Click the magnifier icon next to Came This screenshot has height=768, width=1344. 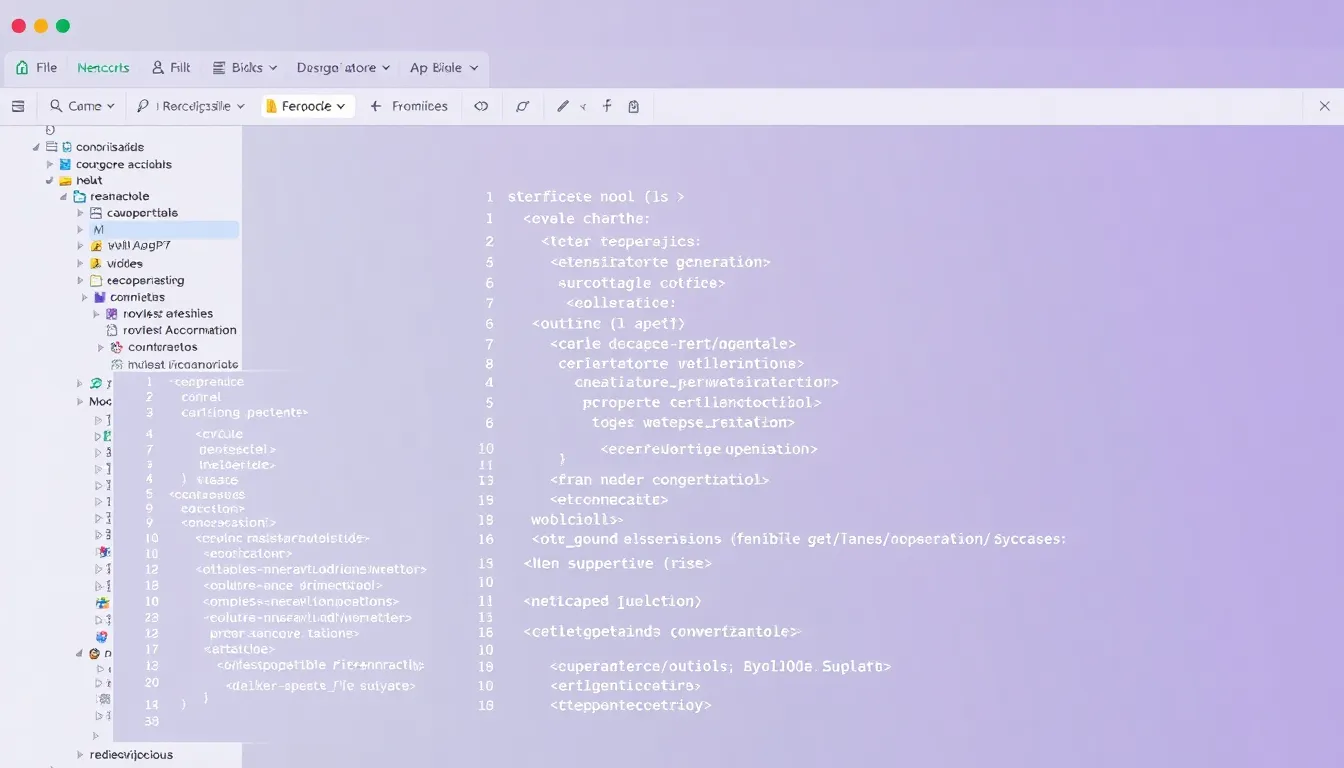(56, 106)
